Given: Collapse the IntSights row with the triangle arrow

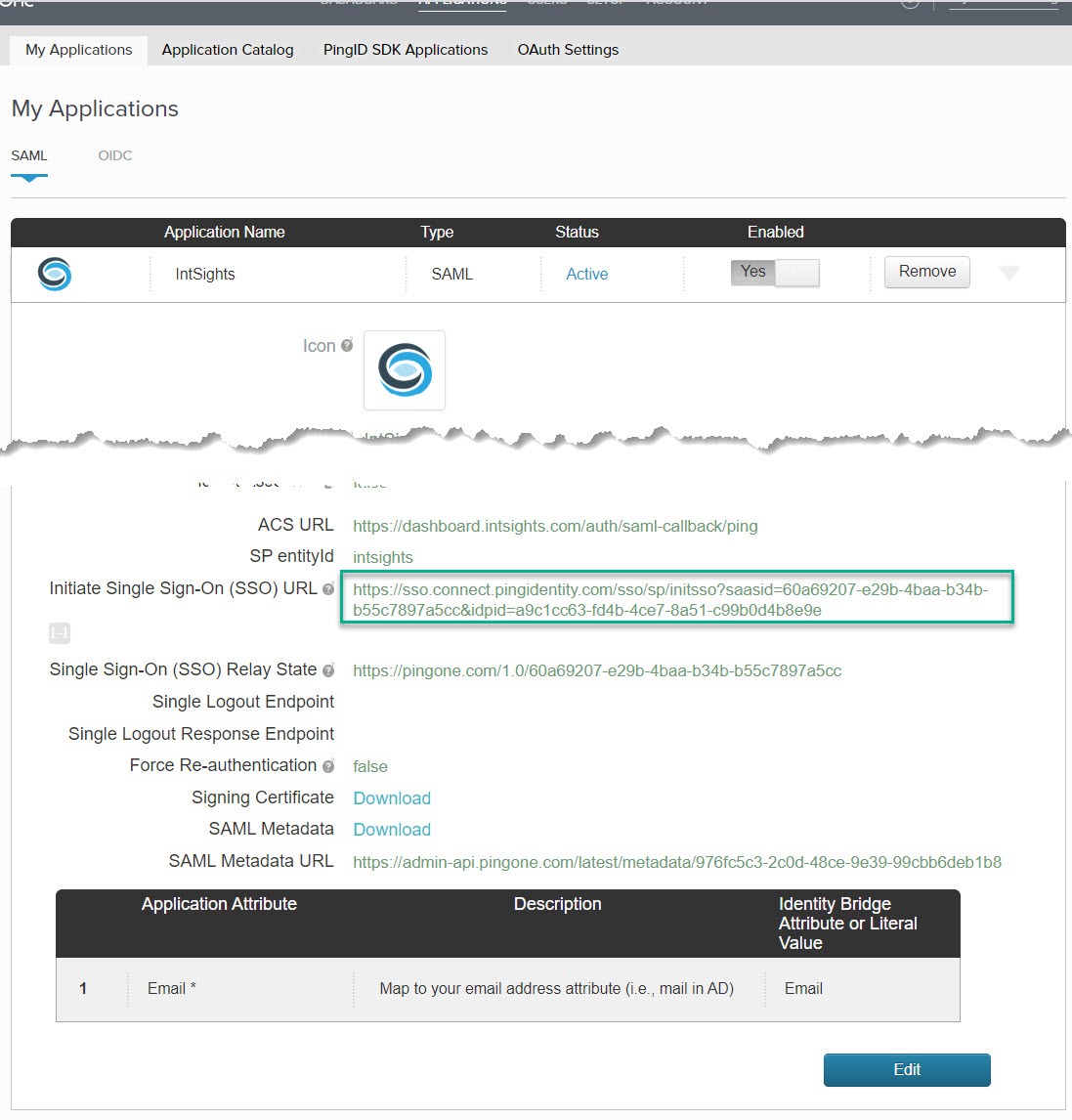Looking at the screenshot, I should [x=1009, y=274].
